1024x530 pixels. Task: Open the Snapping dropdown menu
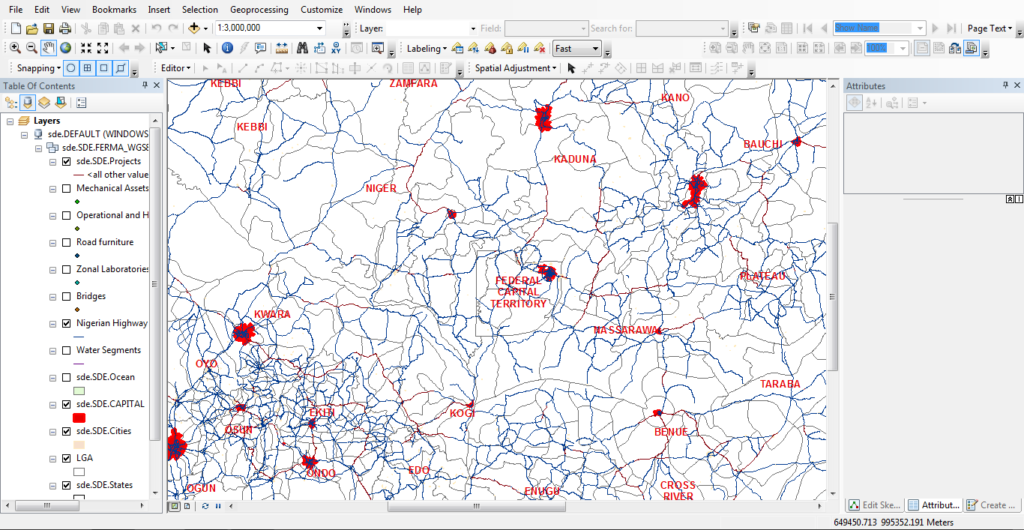coord(39,68)
